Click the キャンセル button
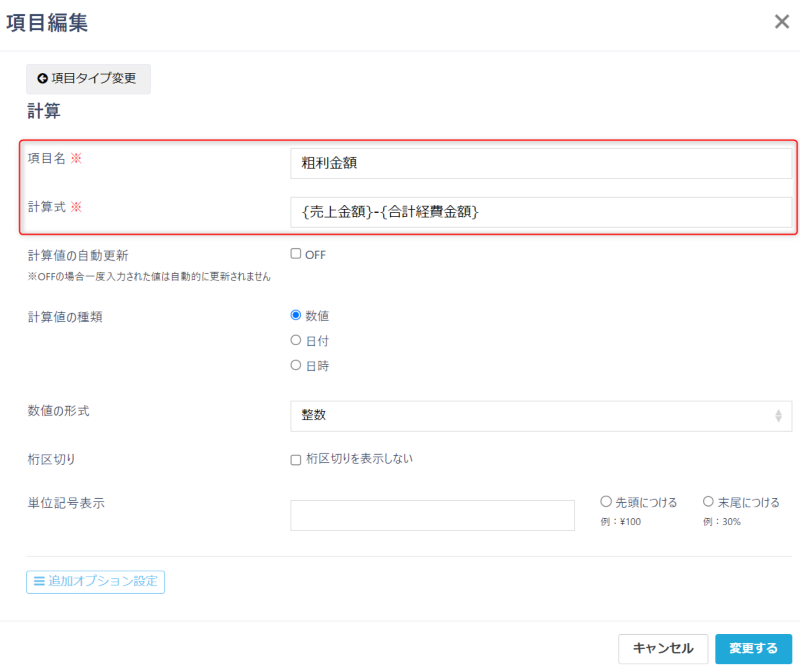The height and width of the screenshot is (672, 800). click(x=662, y=648)
